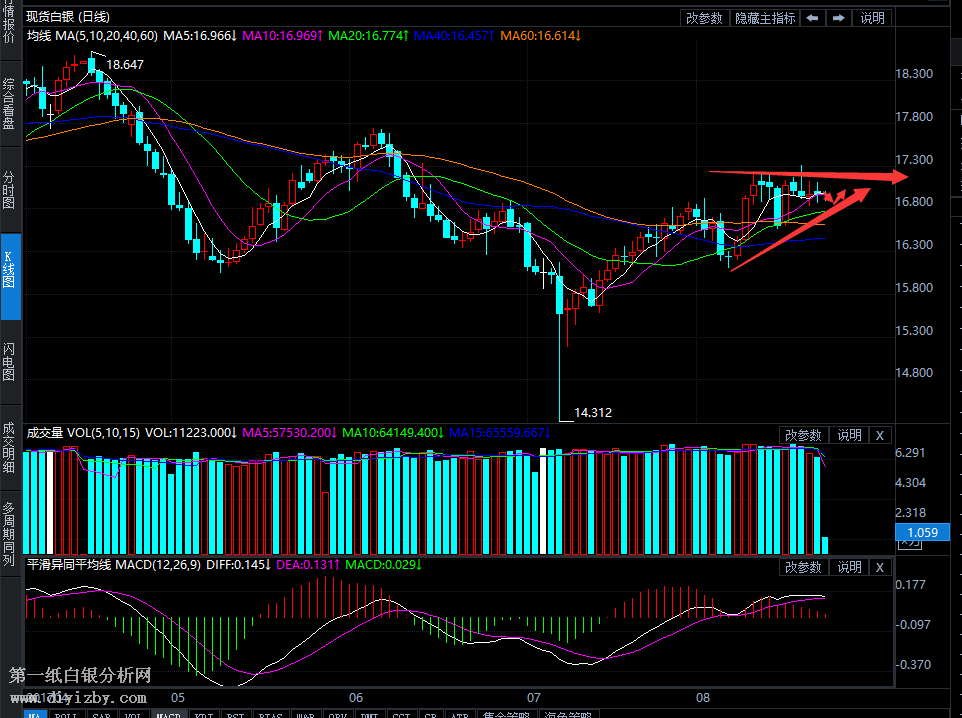
Task: Select the VOL indicator tab at bottom
Action: 130,713
